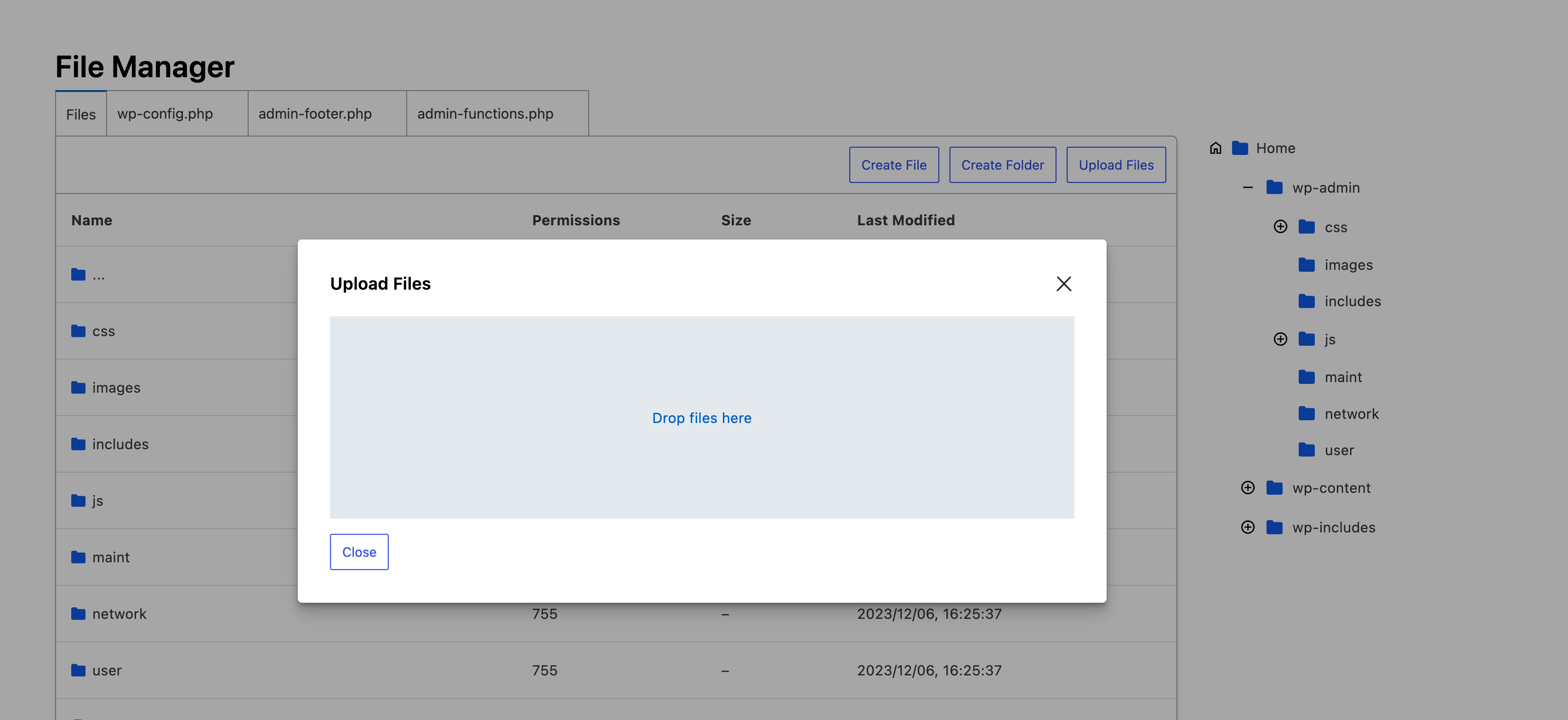Viewport: 1568px width, 720px height.
Task: Select the Files tab in manager
Action: click(x=81, y=112)
